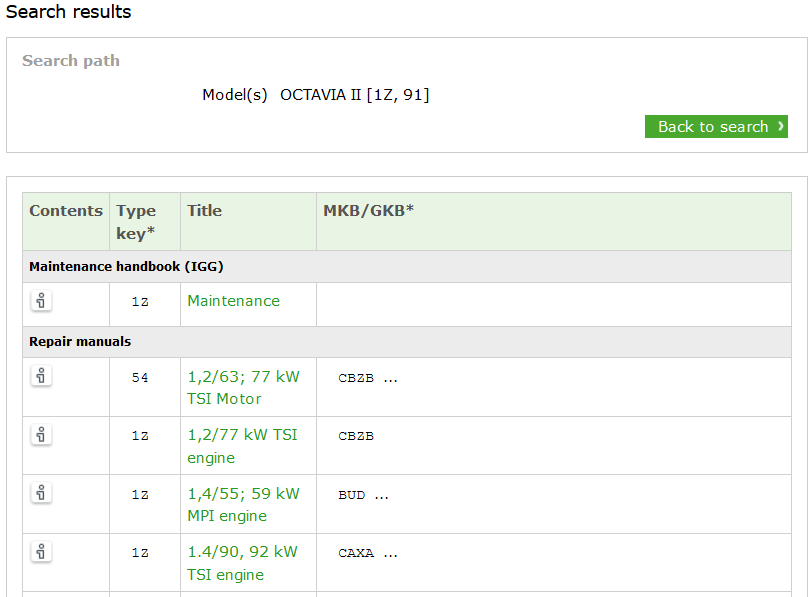Open the 1,4/55; 59 kW MPI engine manual
811x597 pixels.
pyautogui.click(x=243, y=504)
